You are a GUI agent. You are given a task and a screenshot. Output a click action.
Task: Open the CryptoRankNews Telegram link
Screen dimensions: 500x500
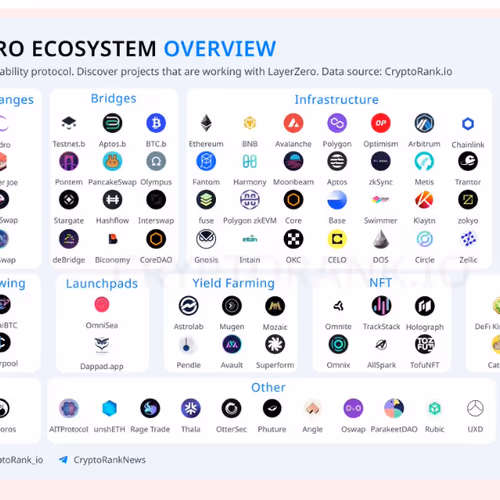coord(102,460)
